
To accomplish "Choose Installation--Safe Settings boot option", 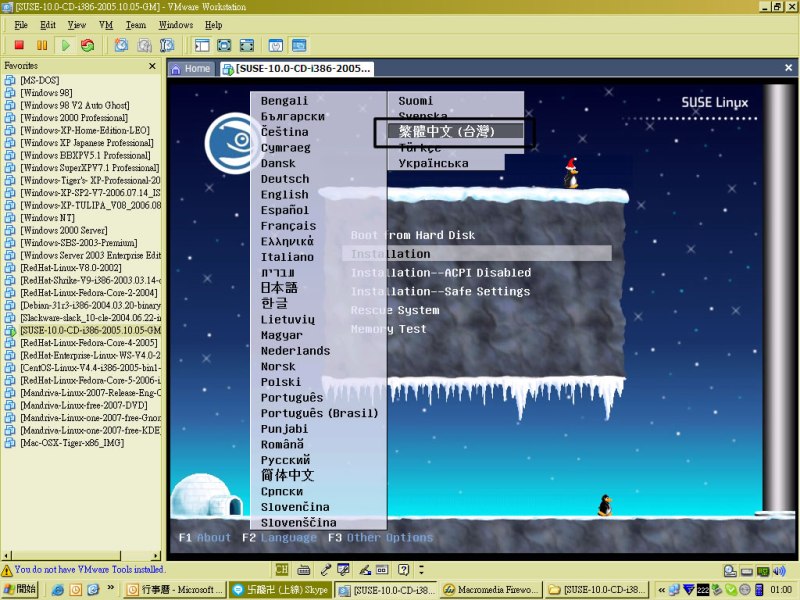I will (x=440, y=291).
